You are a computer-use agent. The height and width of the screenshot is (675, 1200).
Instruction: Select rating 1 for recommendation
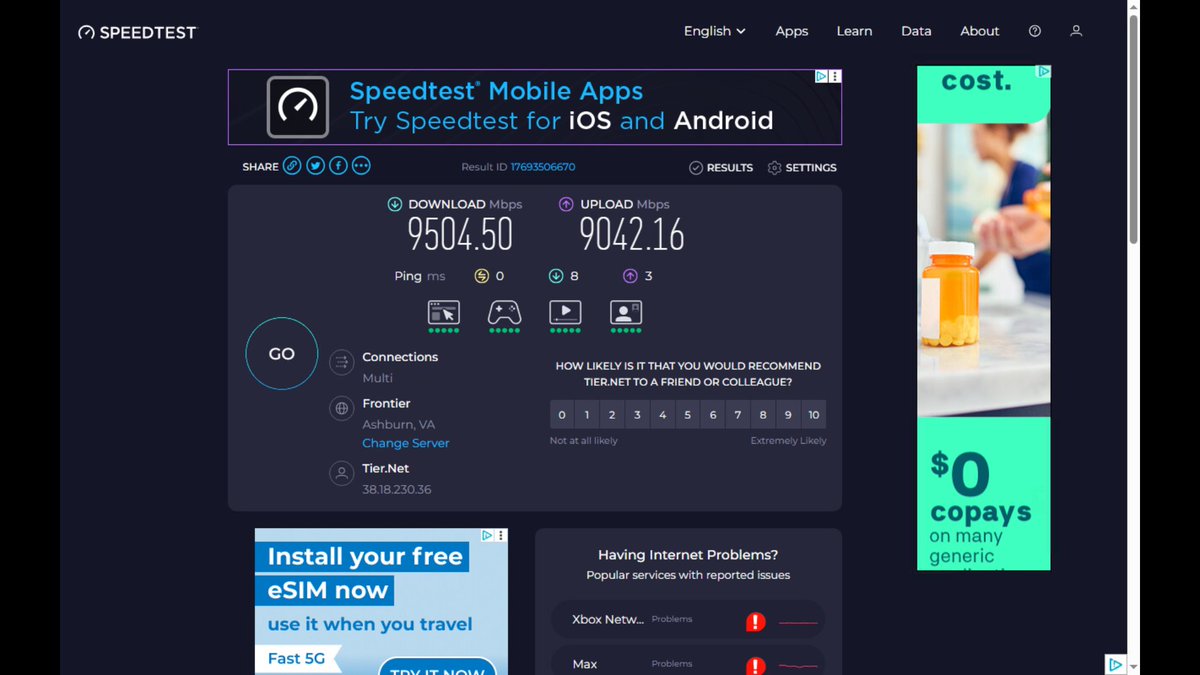587,414
